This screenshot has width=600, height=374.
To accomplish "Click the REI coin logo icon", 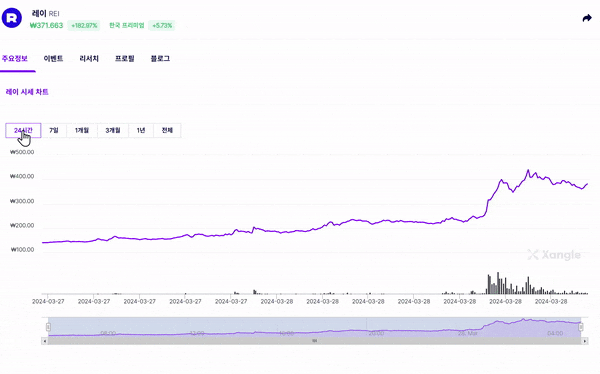I will 12,18.
